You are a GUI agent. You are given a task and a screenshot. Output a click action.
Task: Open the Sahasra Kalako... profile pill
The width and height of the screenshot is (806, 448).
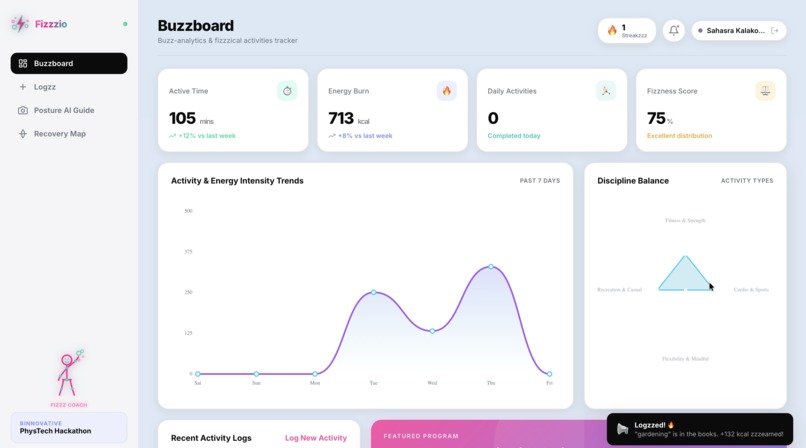coord(739,31)
